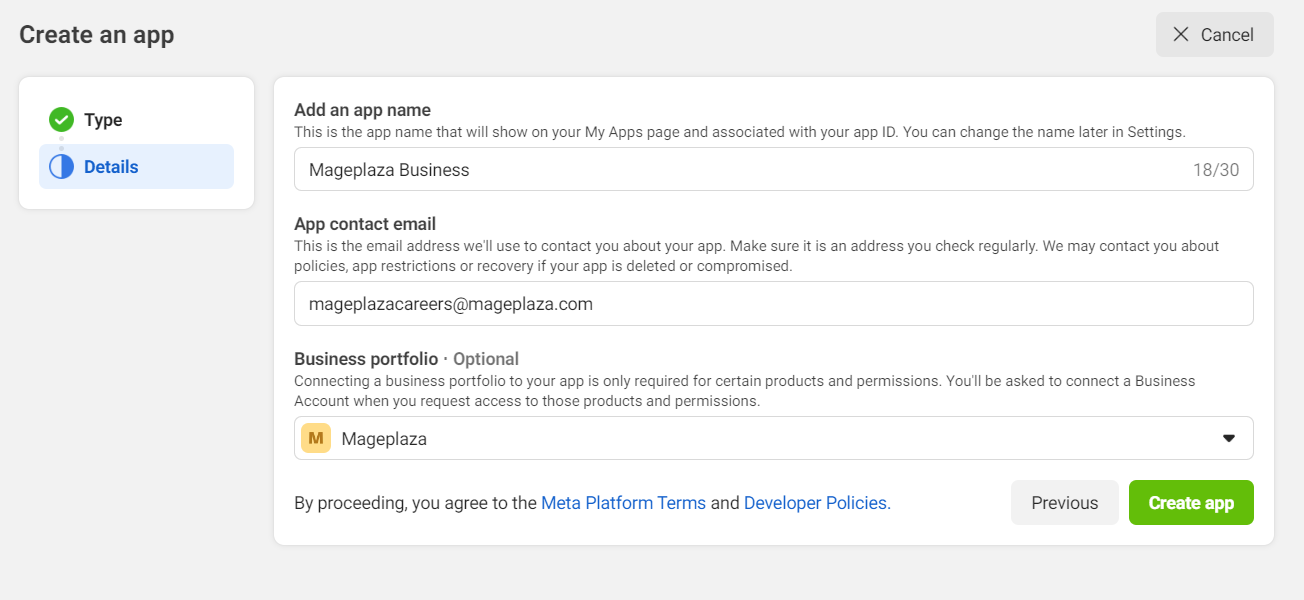Click the X icon in Cancel button

(1181, 35)
